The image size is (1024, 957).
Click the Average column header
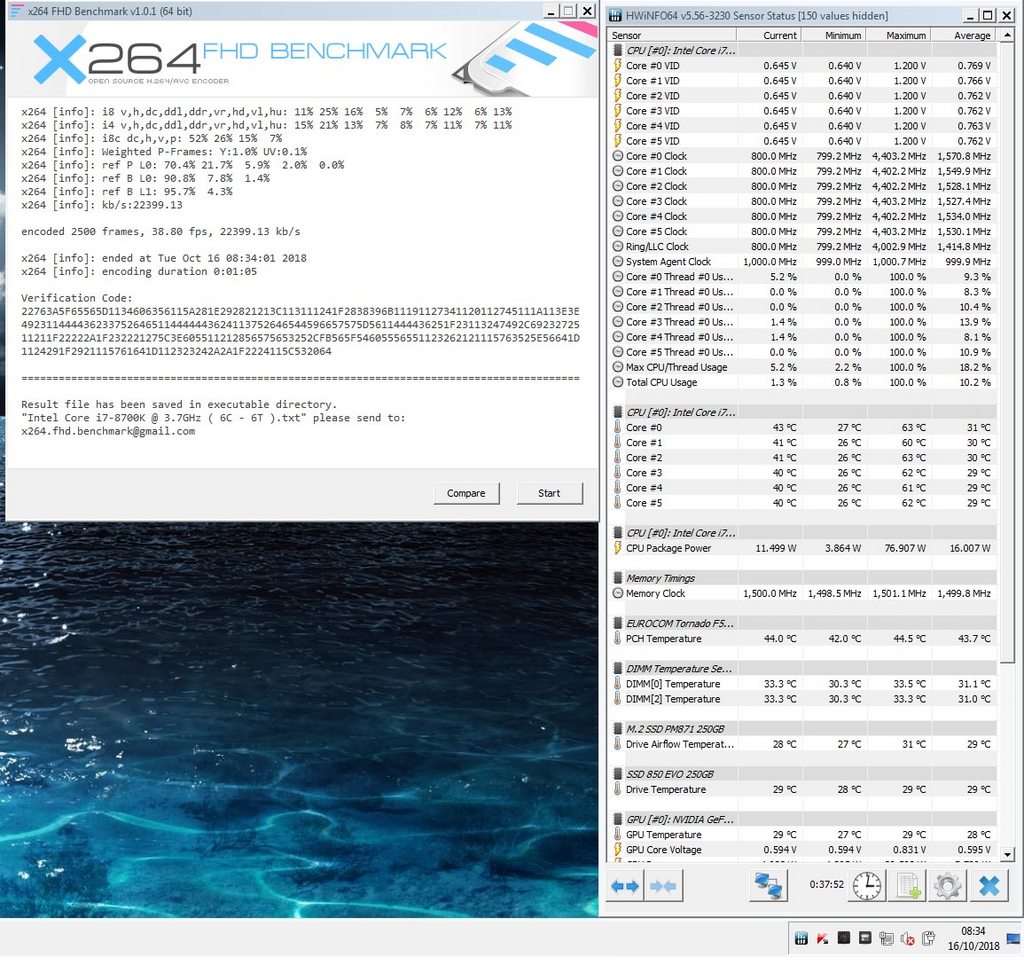point(963,35)
